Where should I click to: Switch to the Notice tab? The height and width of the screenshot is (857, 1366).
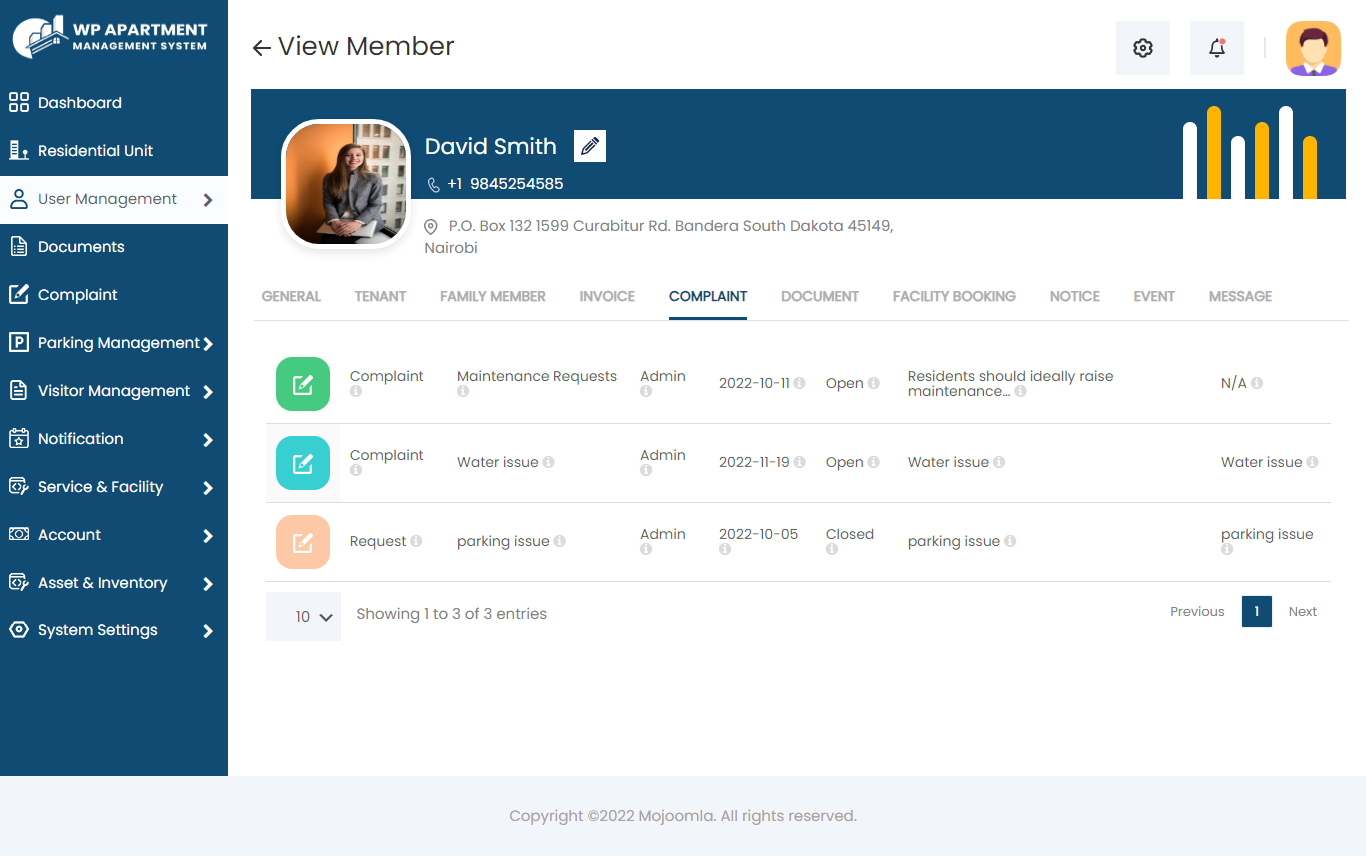[1075, 297]
